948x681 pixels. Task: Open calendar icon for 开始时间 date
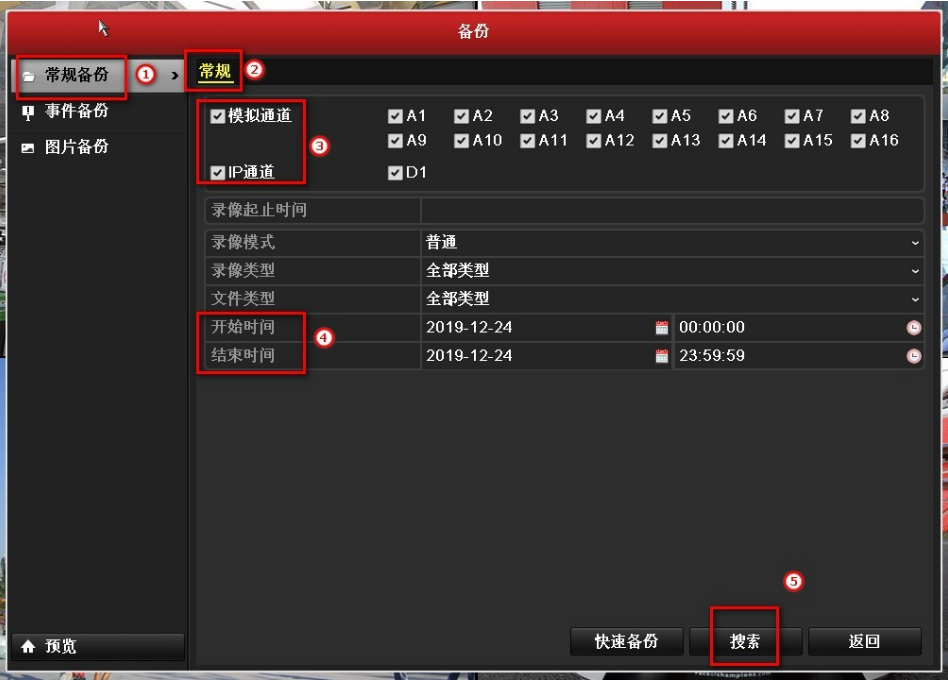click(x=661, y=327)
